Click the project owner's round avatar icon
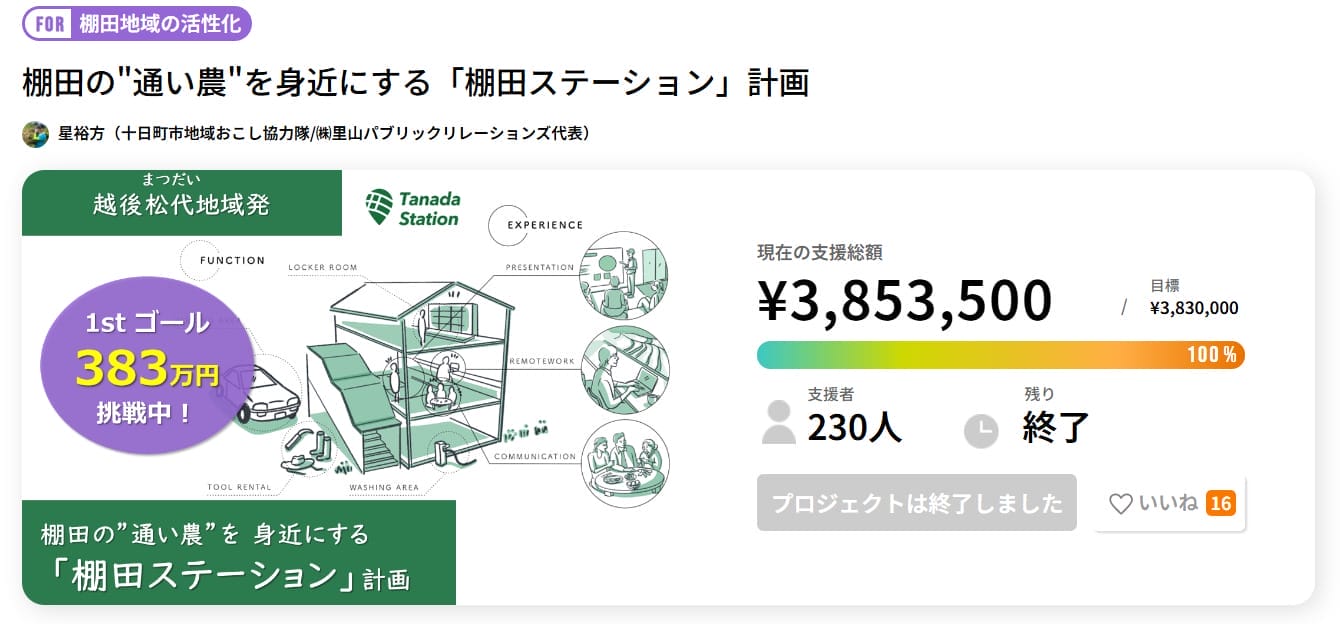Image resolution: width=1340 pixels, height=624 pixels. [36, 134]
